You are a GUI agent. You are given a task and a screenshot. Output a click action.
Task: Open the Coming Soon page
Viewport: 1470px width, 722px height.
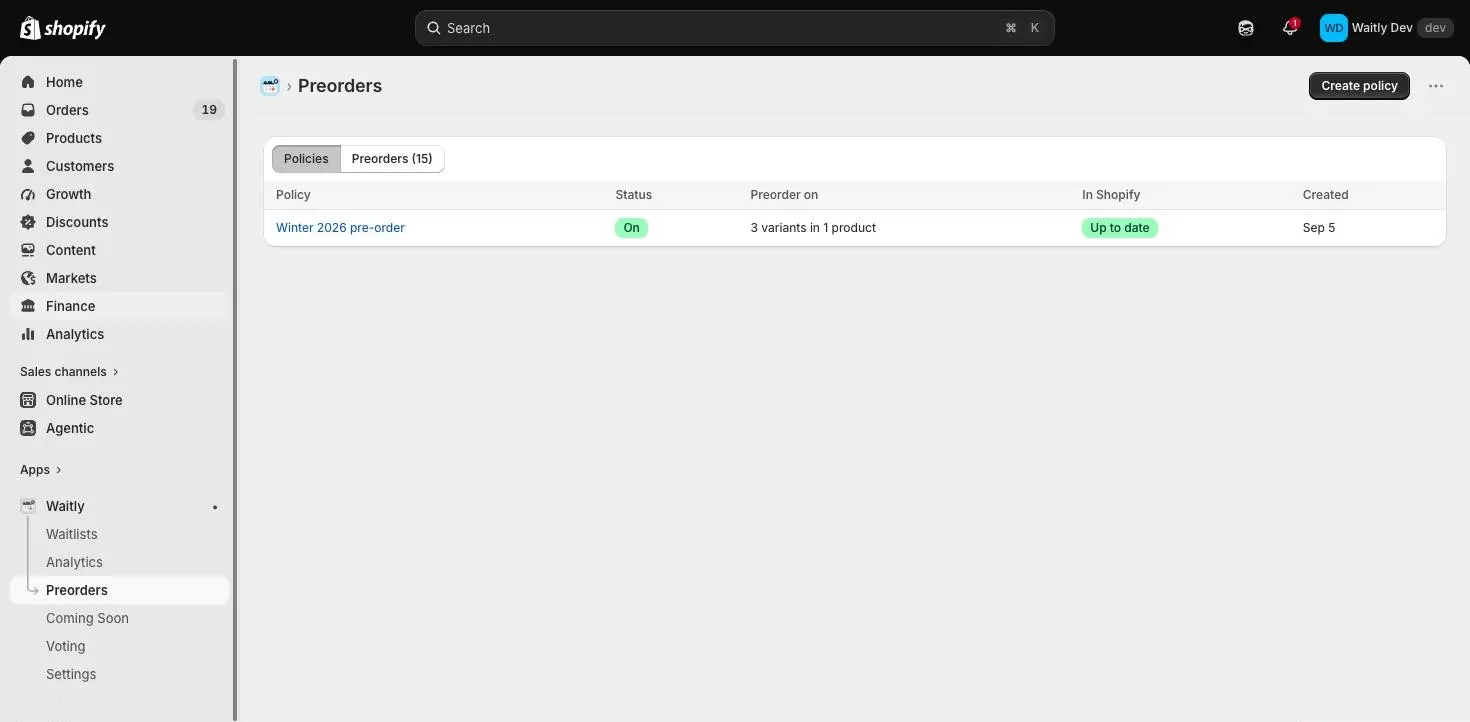[87, 618]
